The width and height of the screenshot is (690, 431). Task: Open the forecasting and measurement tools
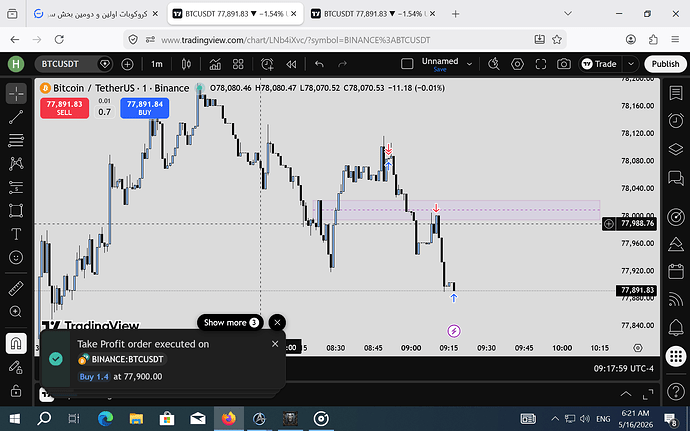pyautogui.click(x=16, y=187)
